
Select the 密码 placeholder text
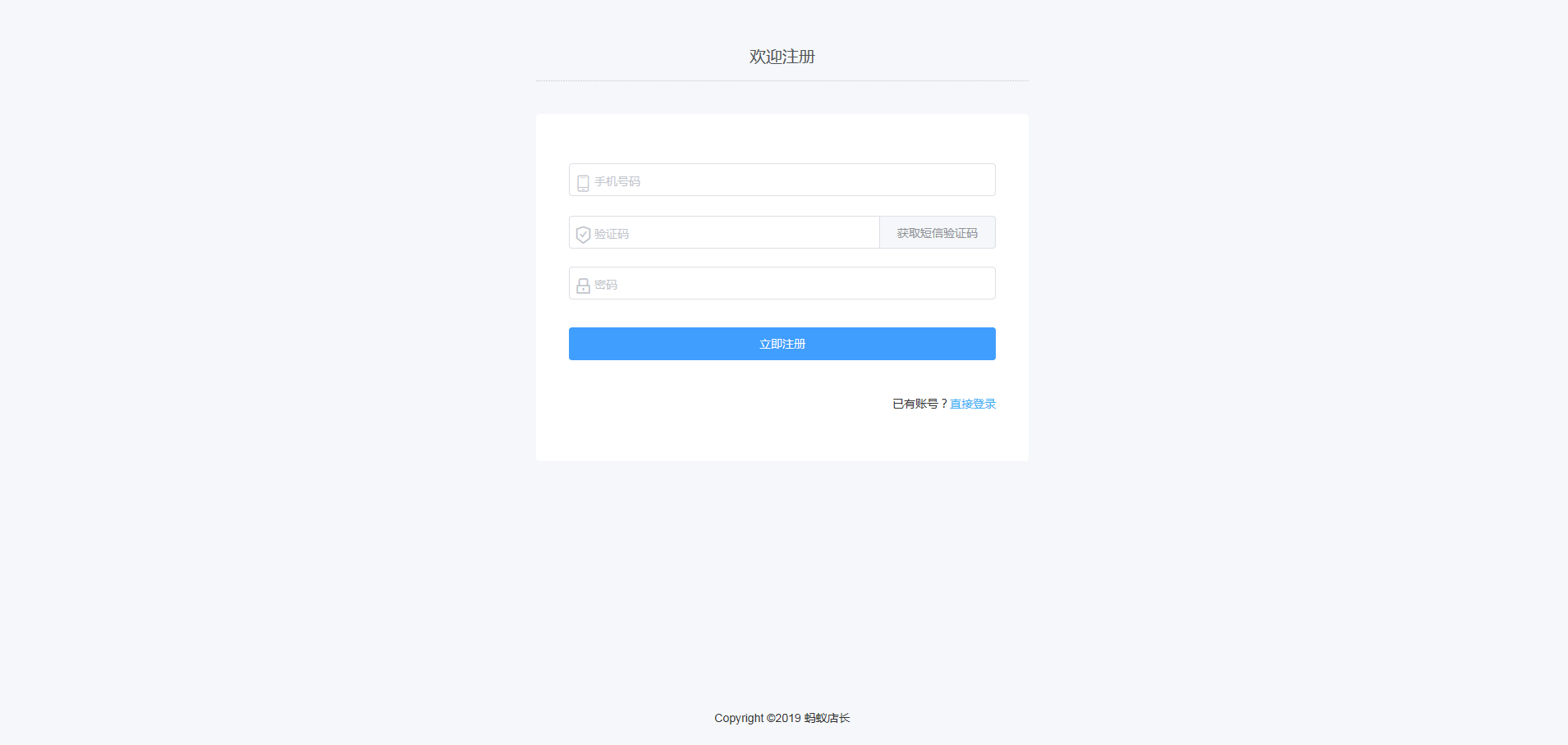click(606, 285)
